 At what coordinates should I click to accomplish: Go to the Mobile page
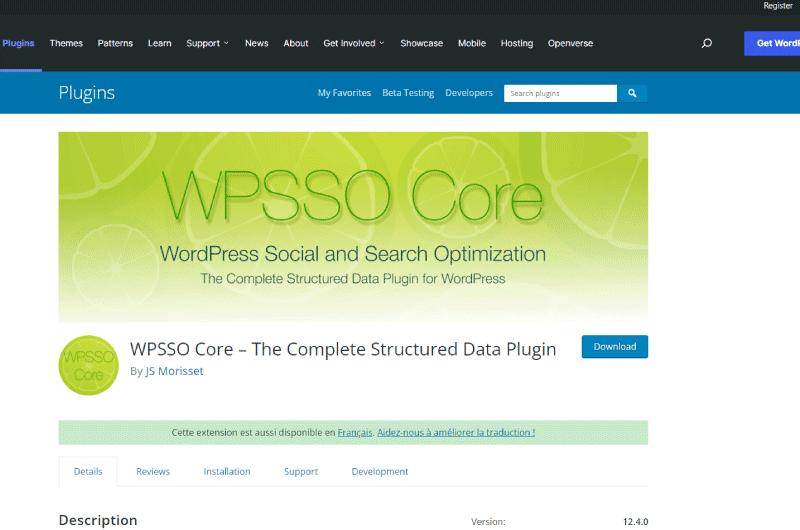pyautogui.click(x=472, y=43)
